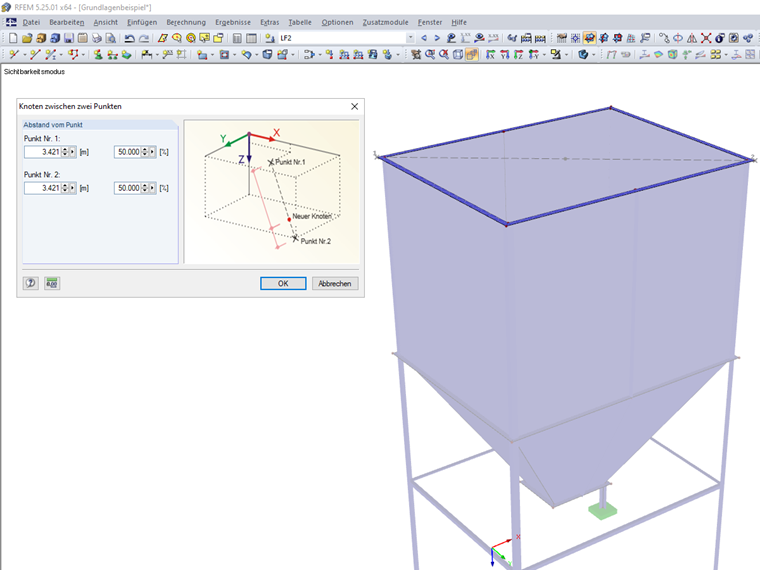This screenshot has width=760, height=570.
Task: Click the Print icon in toolbar
Action: pyautogui.click(x=97, y=38)
